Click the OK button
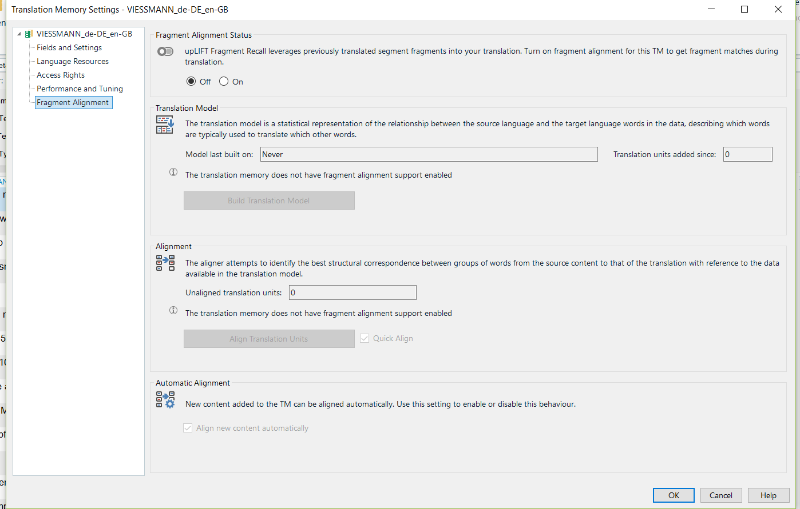Viewport: 800px width, 509px height. 673,495
